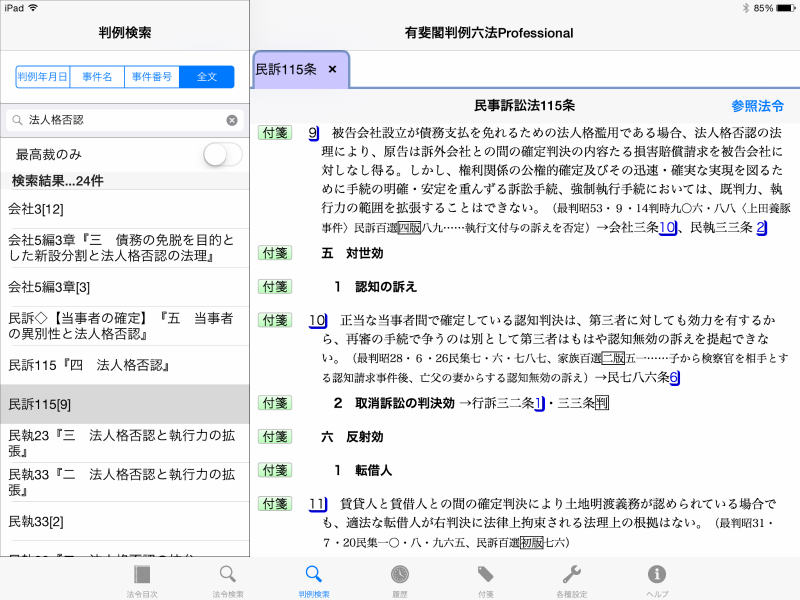800x600 pixels.
Task: Check the iPad Wi-Fi status icon
Action: point(34,8)
